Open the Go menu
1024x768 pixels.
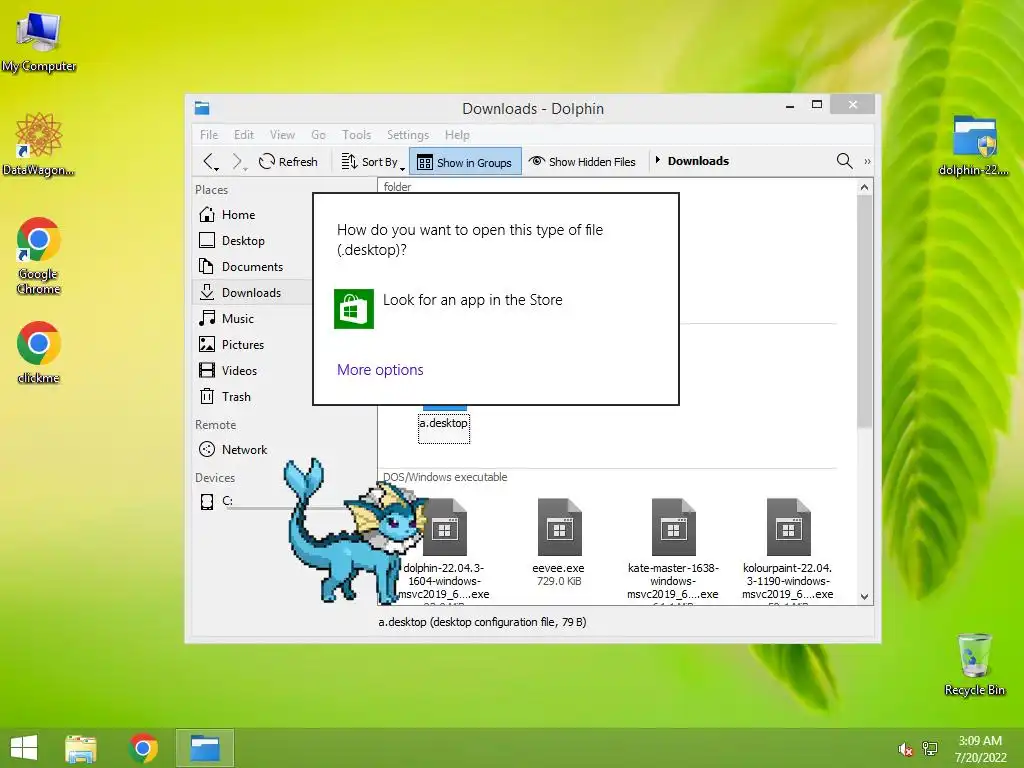click(318, 135)
